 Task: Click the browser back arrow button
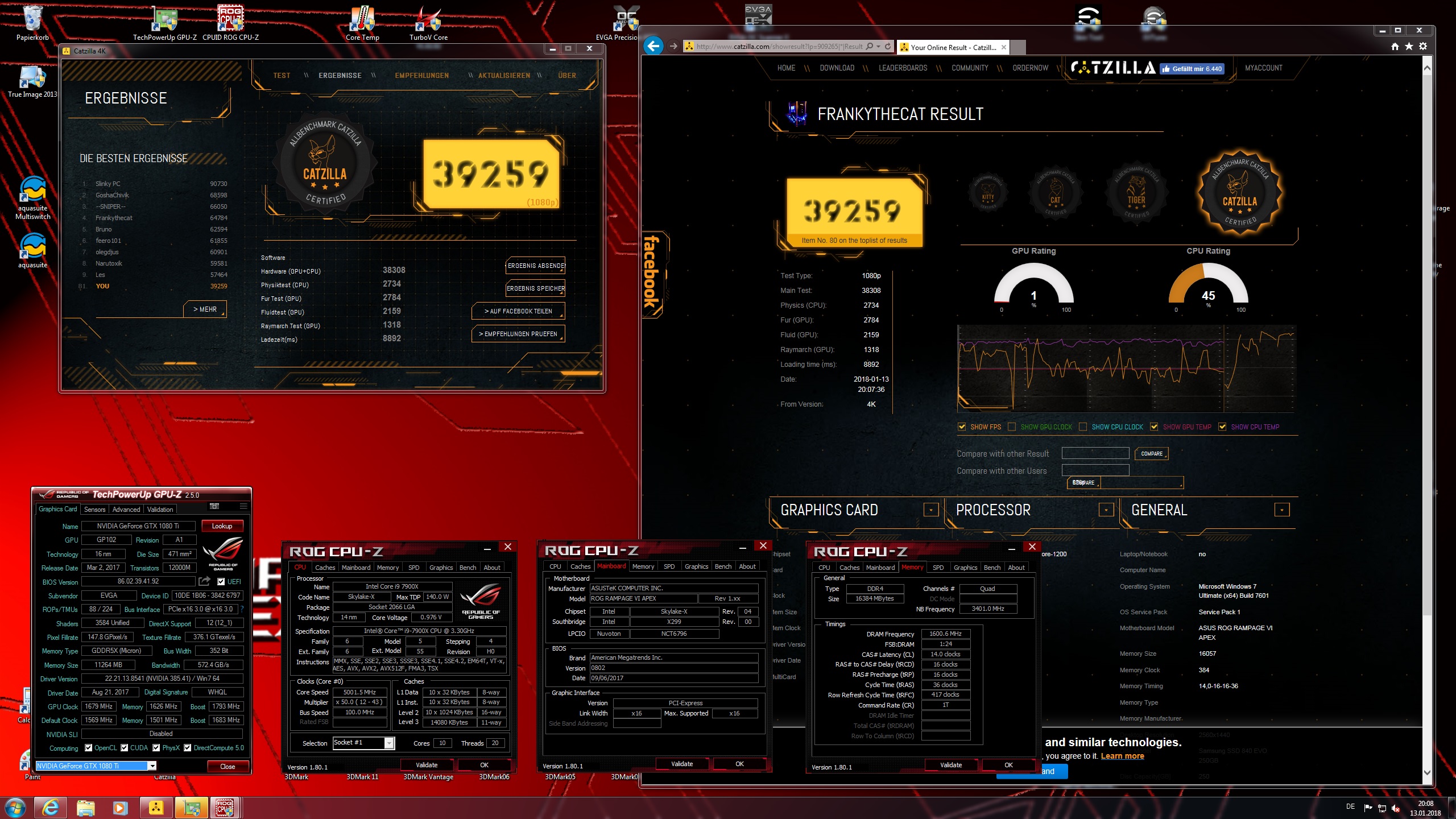(x=653, y=46)
